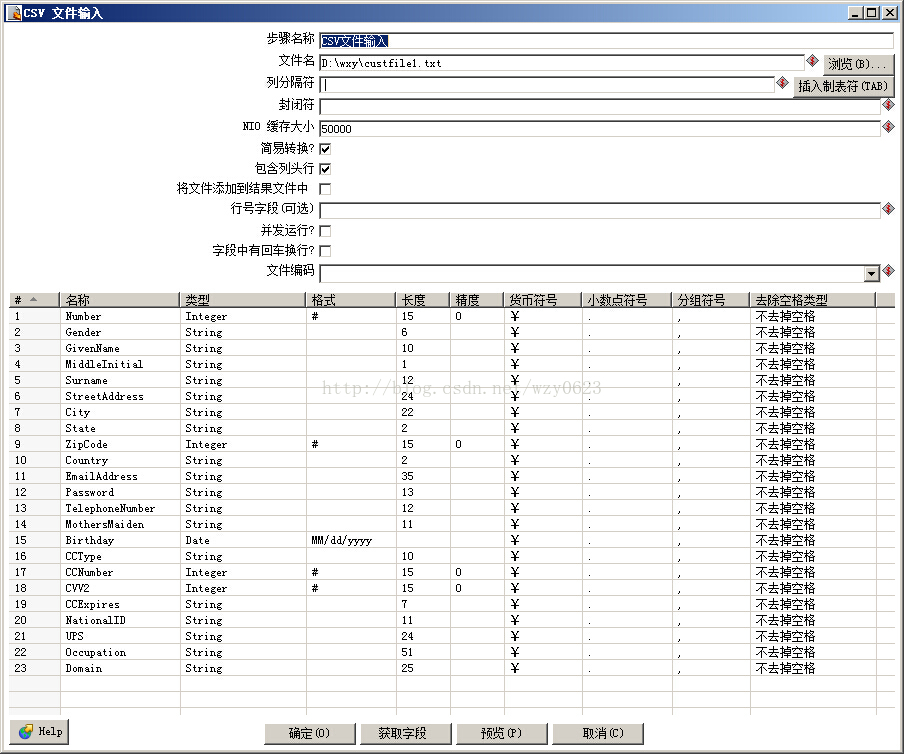Click the Integer type cell for ZipCode

pos(243,444)
